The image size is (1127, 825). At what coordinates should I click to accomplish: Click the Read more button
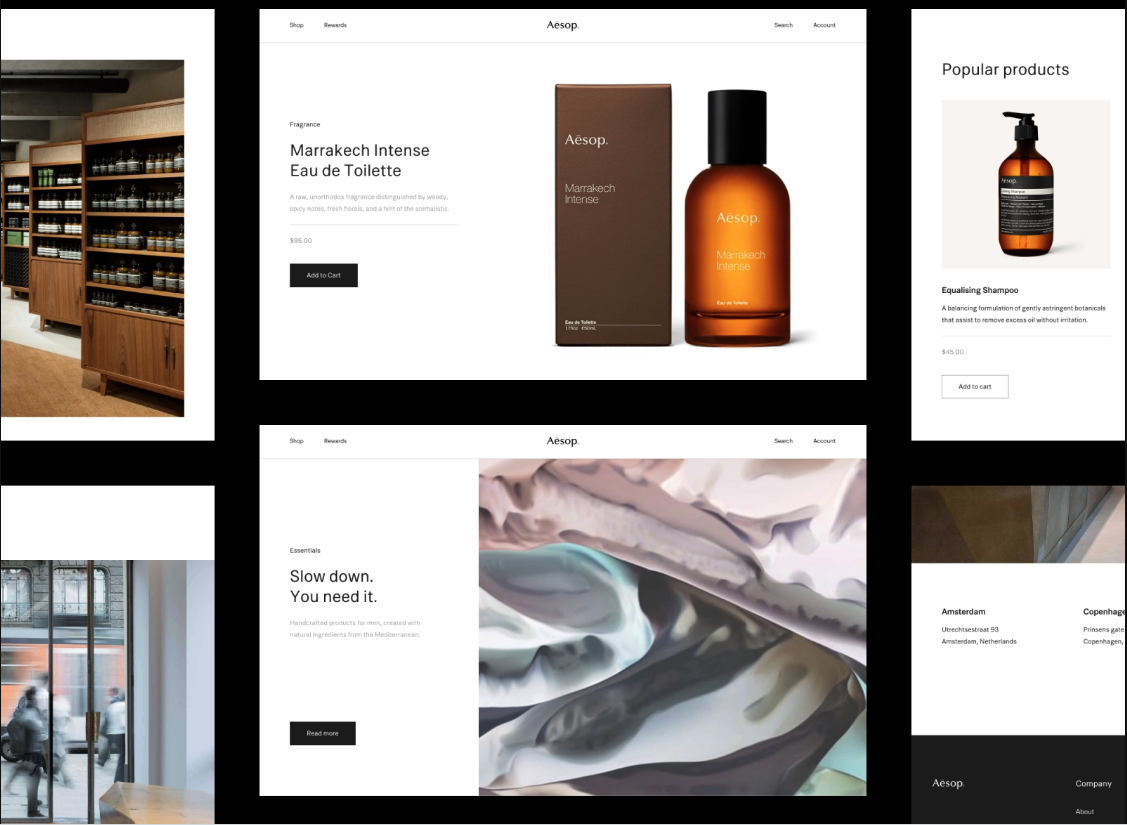tap(322, 733)
